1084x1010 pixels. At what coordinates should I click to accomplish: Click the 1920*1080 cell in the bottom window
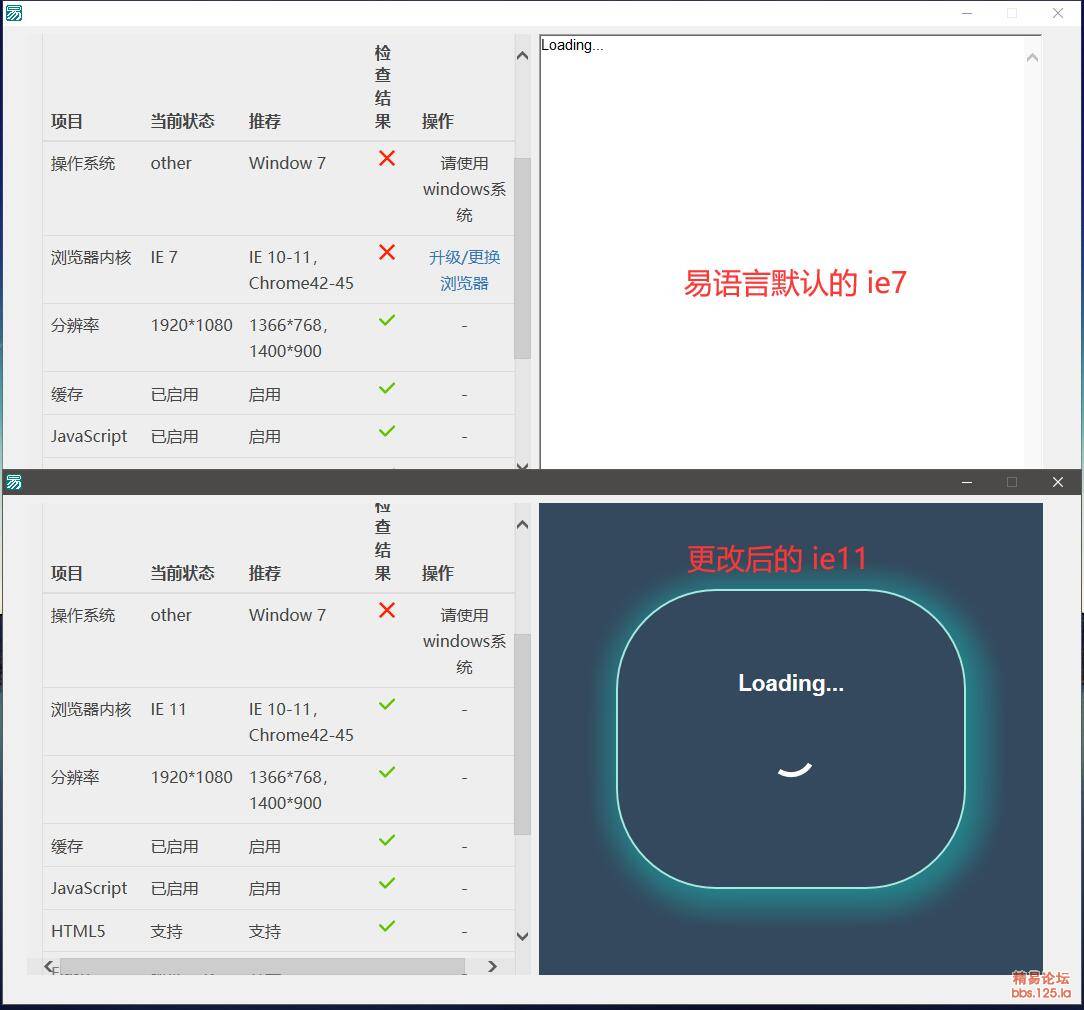click(x=191, y=777)
